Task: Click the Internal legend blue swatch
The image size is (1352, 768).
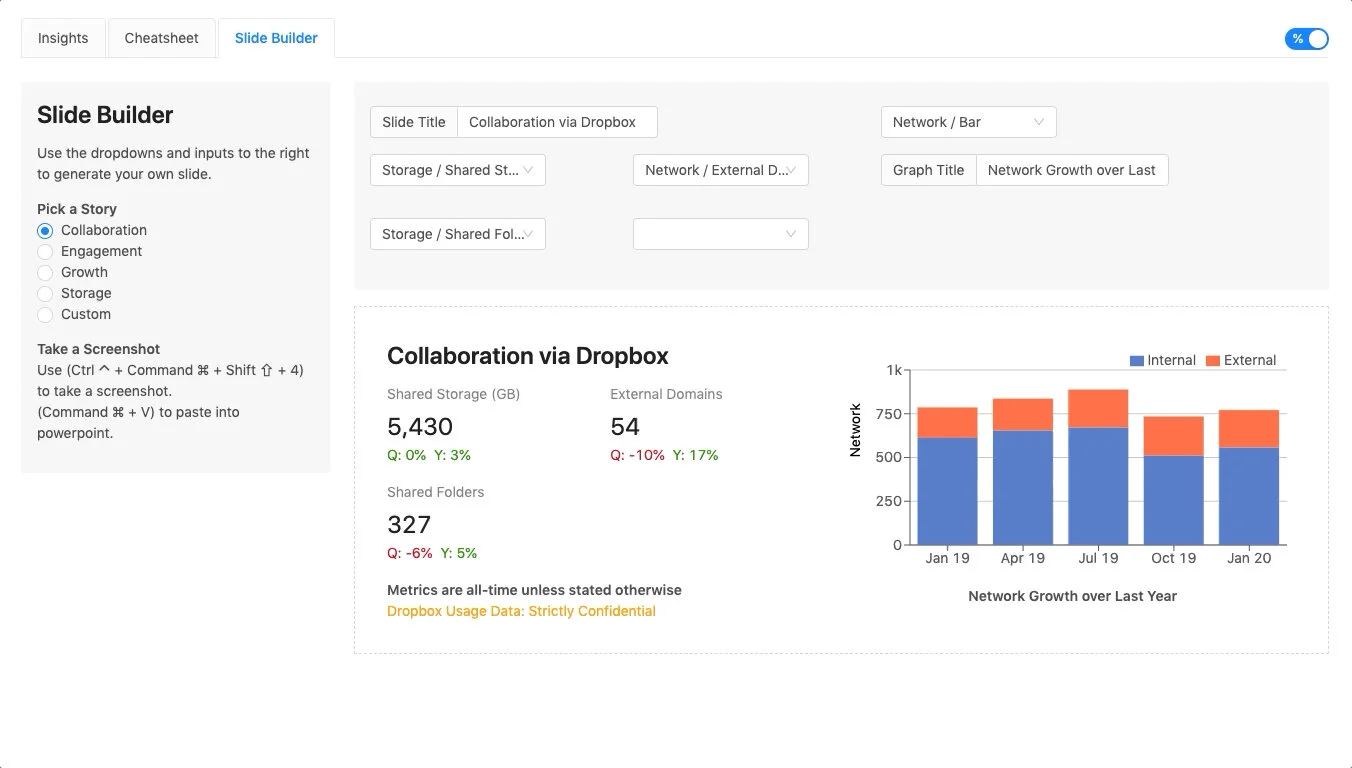Action: point(1136,361)
